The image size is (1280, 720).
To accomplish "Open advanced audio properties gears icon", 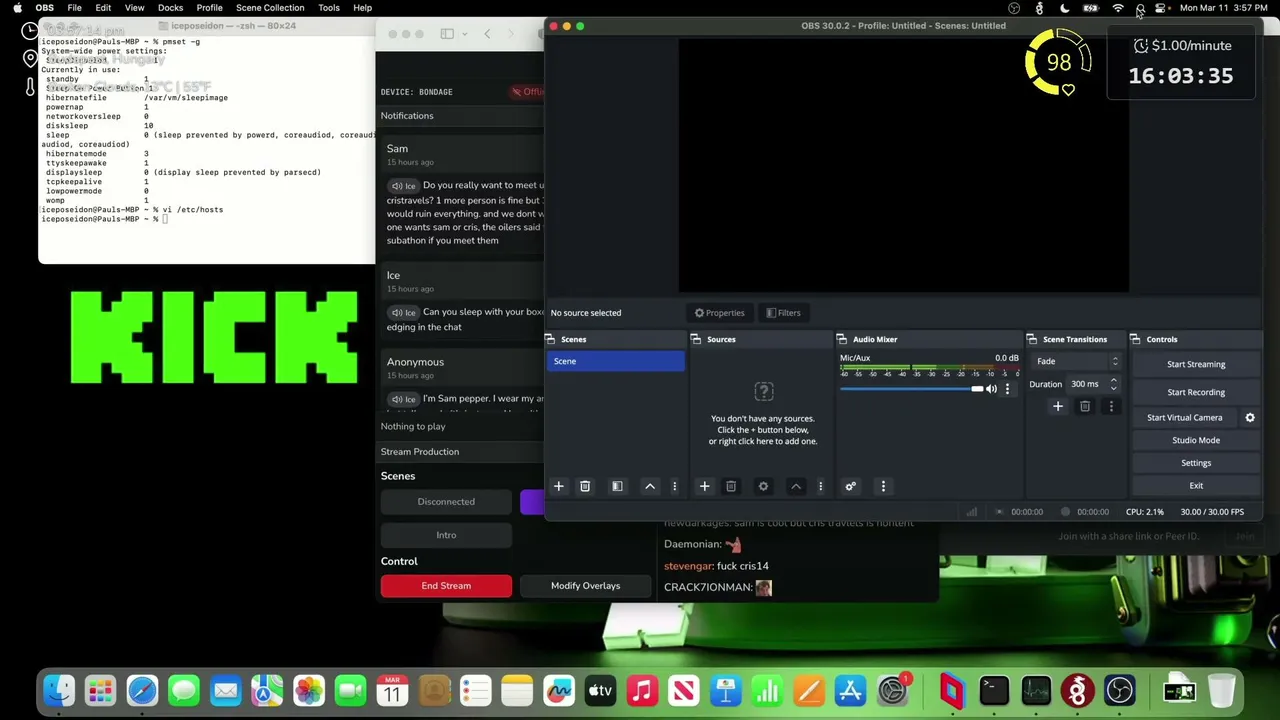I will (x=851, y=486).
